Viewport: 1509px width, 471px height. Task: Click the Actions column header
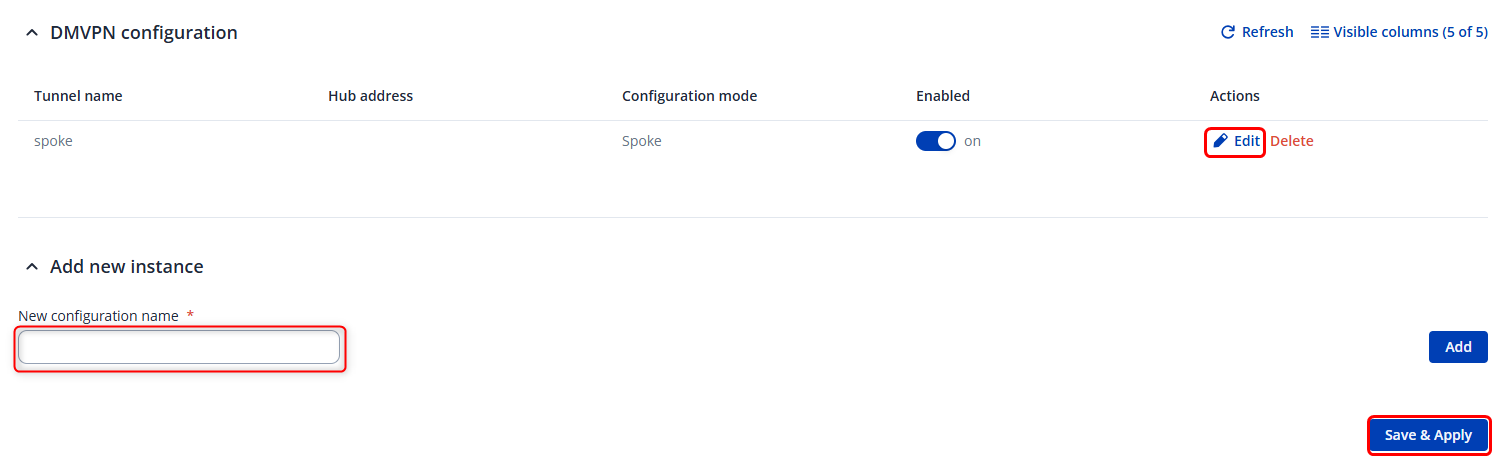[x=1234, y=96]
